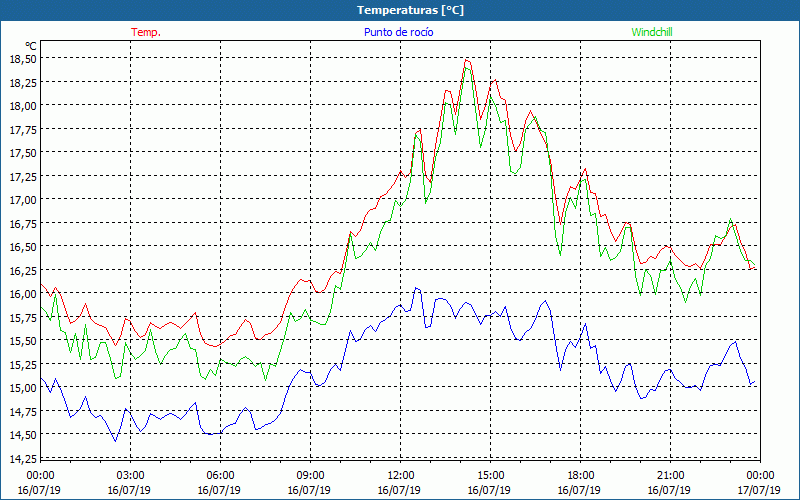Click the 15,00 y-axis value
This screenshot has width=800, height=500.
tap(23, 387)
